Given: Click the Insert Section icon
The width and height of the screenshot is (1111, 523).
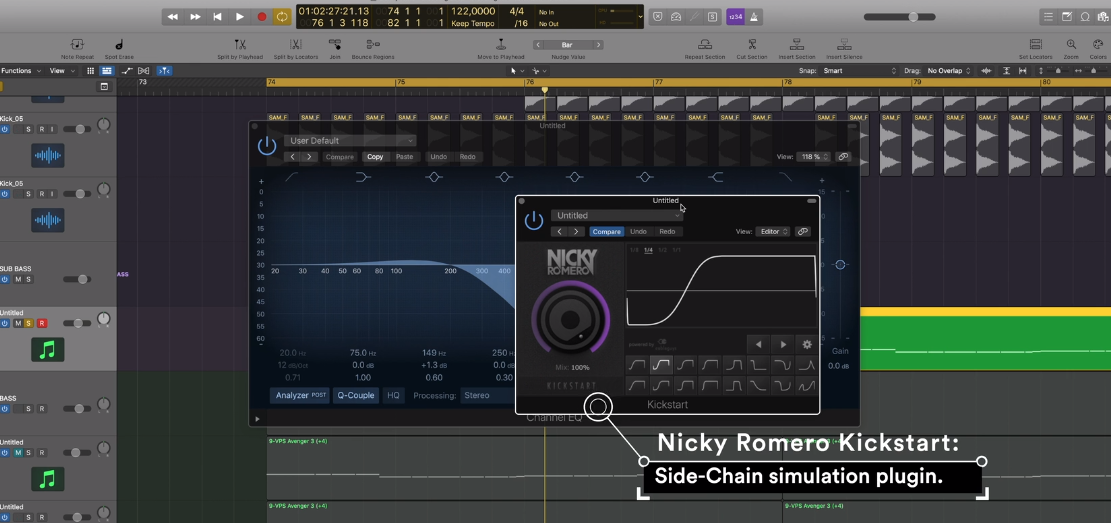Looking at the screenshot, I should tap(796, 45).
